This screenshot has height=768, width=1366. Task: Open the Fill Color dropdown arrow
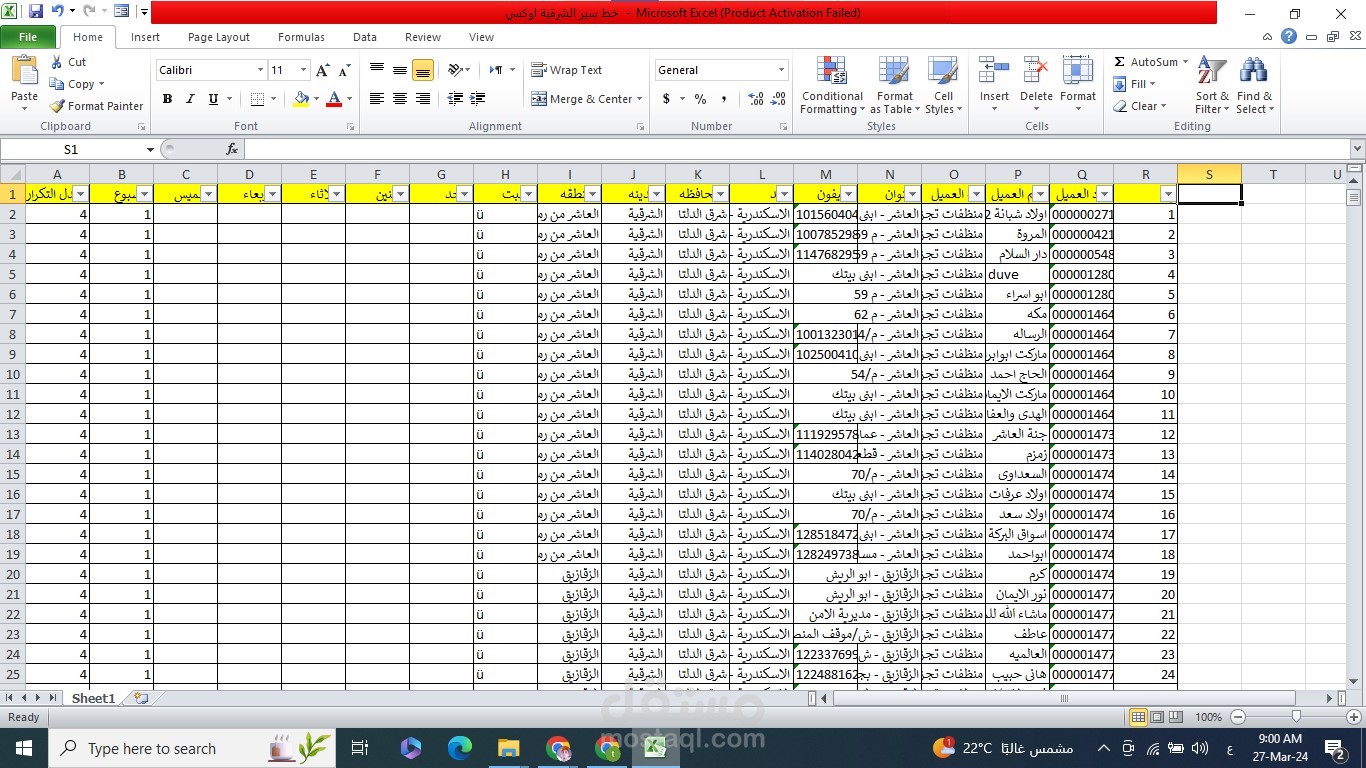(316, 99)
